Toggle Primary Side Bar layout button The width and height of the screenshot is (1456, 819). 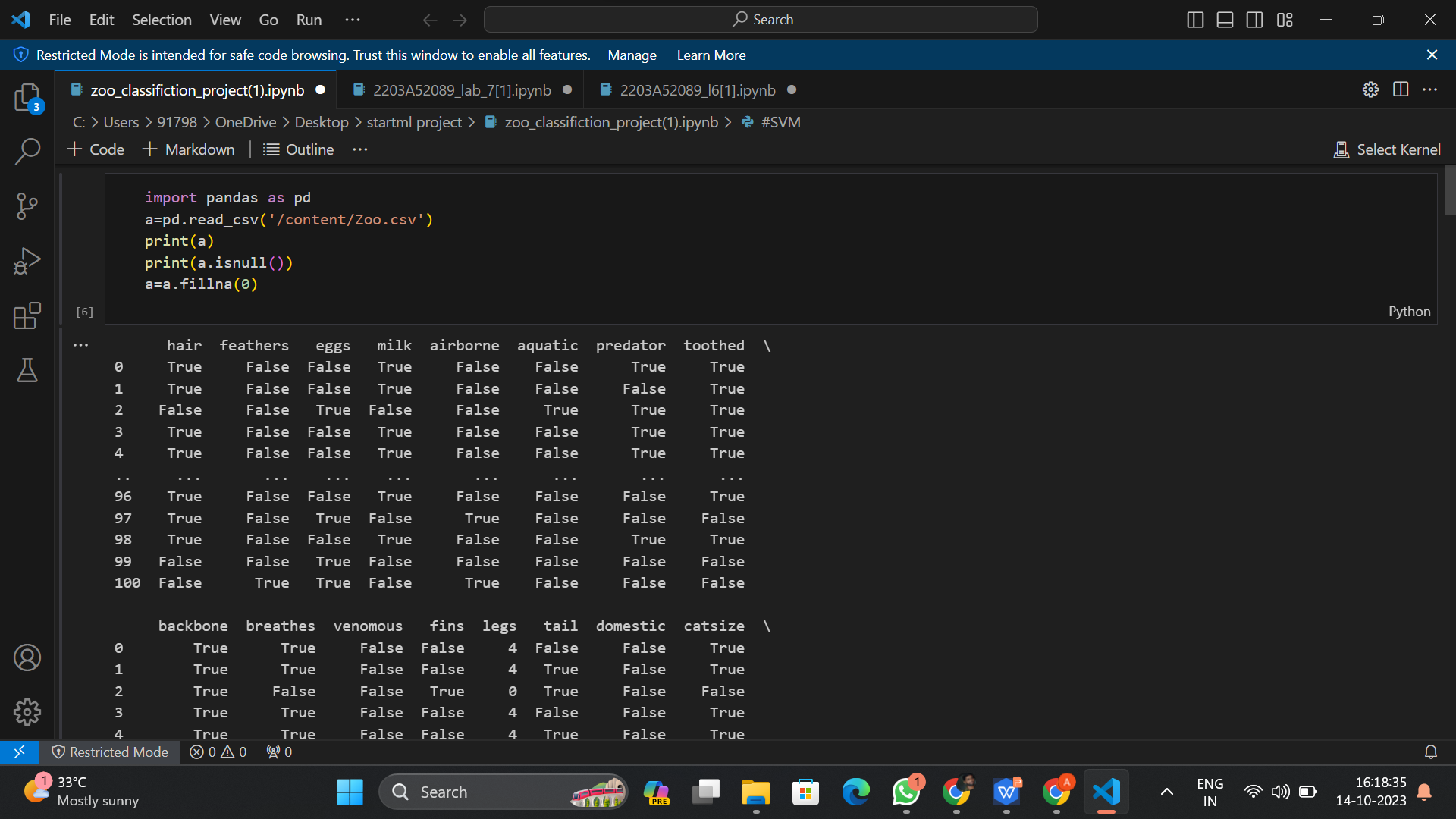(x=1195, y=20)
